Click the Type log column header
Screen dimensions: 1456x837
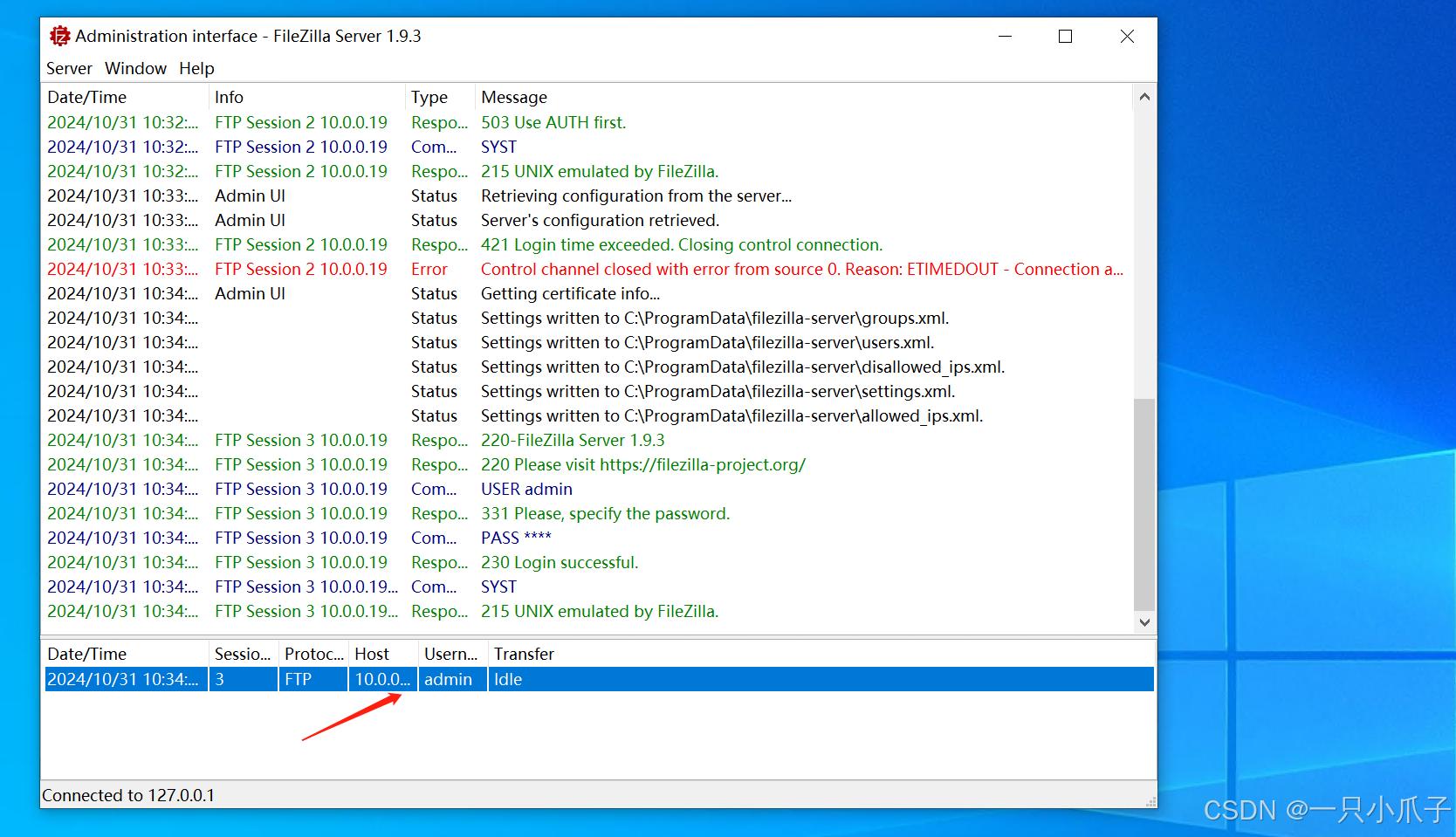[440, 97]
